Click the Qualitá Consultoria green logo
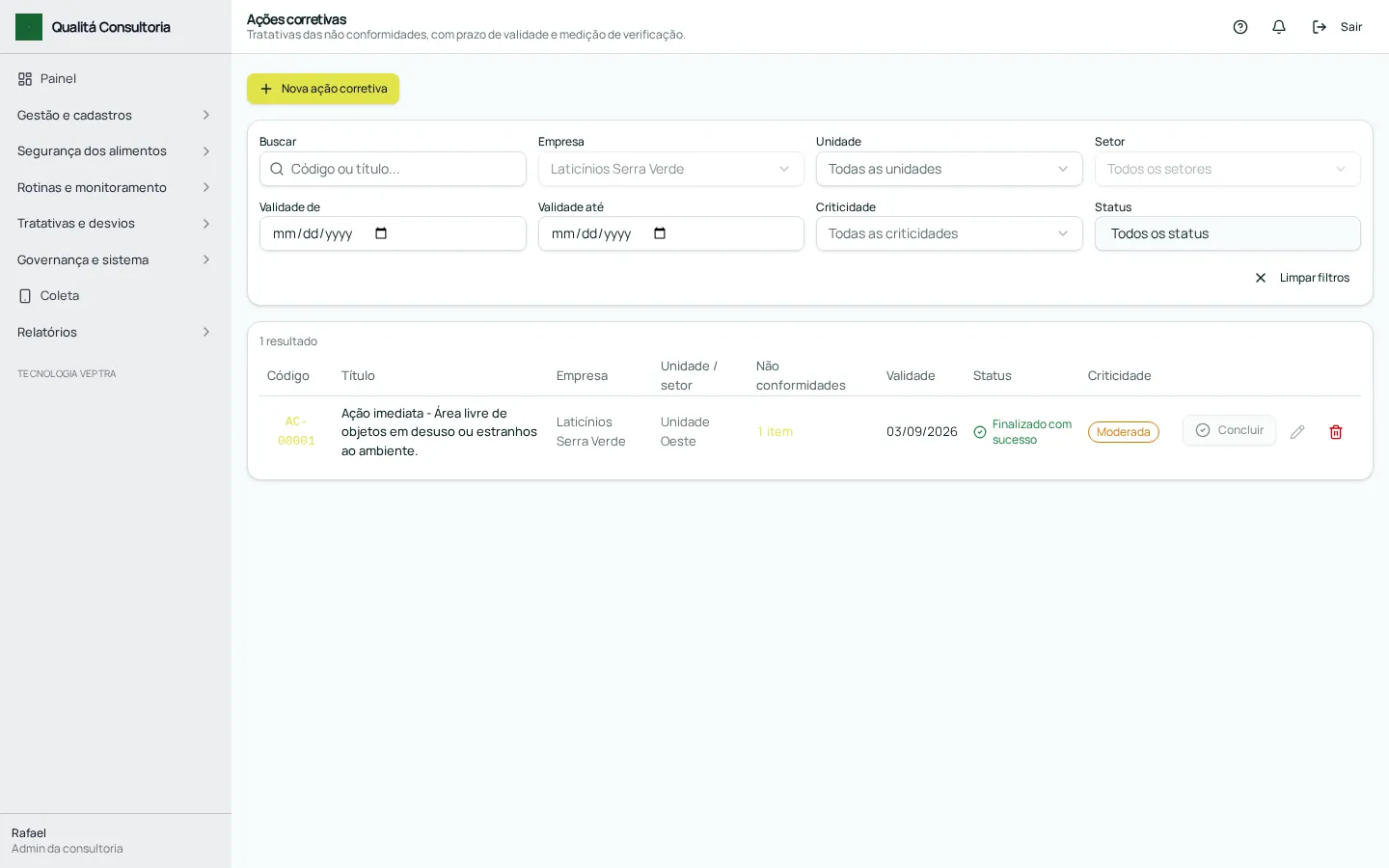Image resolution: width=1389 pixels, height=868 pixels. pyautogui.click(x=29, y=27)
